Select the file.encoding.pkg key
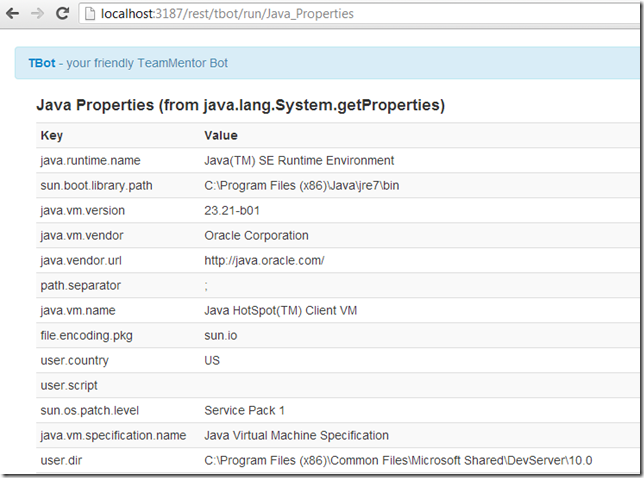 click(86, 335)
